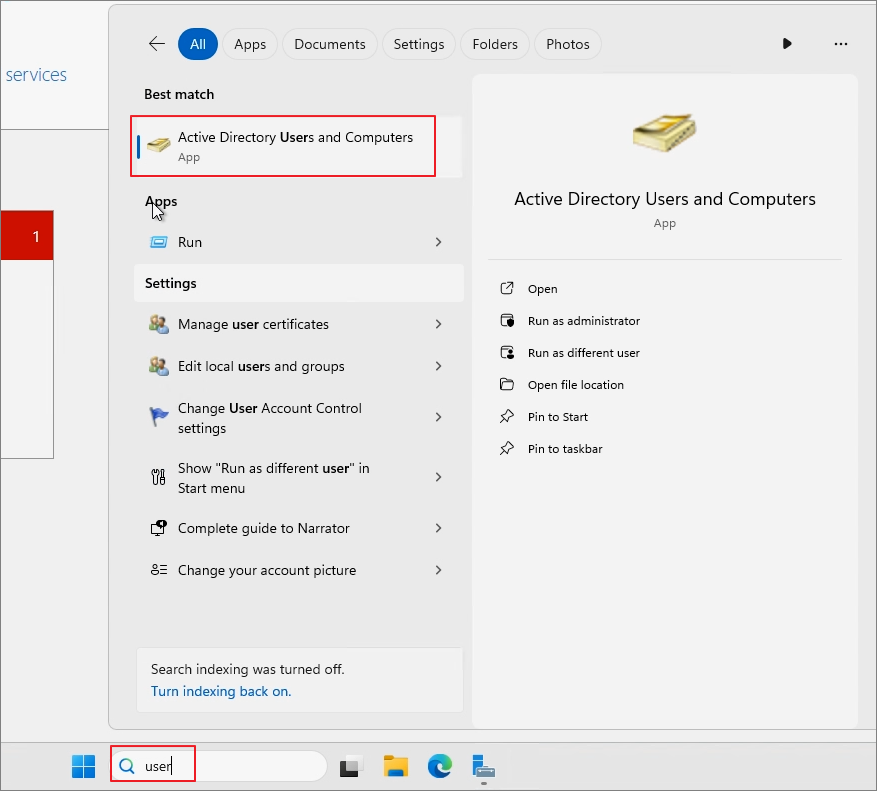877x791 pixels.
Task: Click the services text in background window
Action: (36, 75)
